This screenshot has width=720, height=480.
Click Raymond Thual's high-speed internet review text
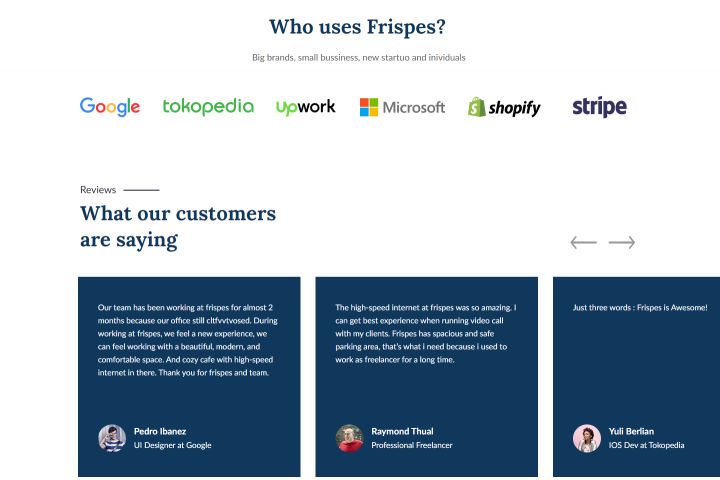[x=425, y=333]
